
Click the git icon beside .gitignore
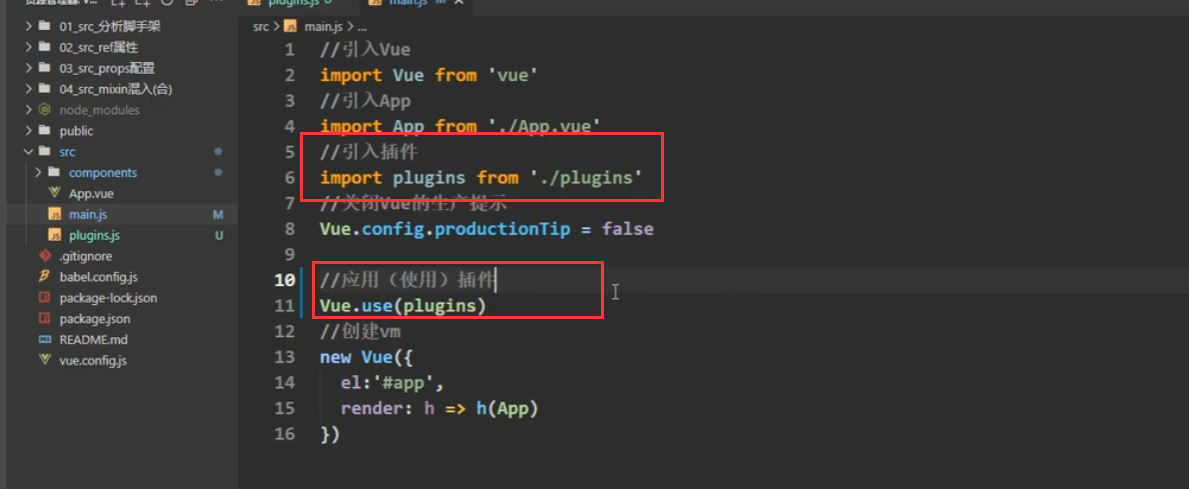coord(44,256)
